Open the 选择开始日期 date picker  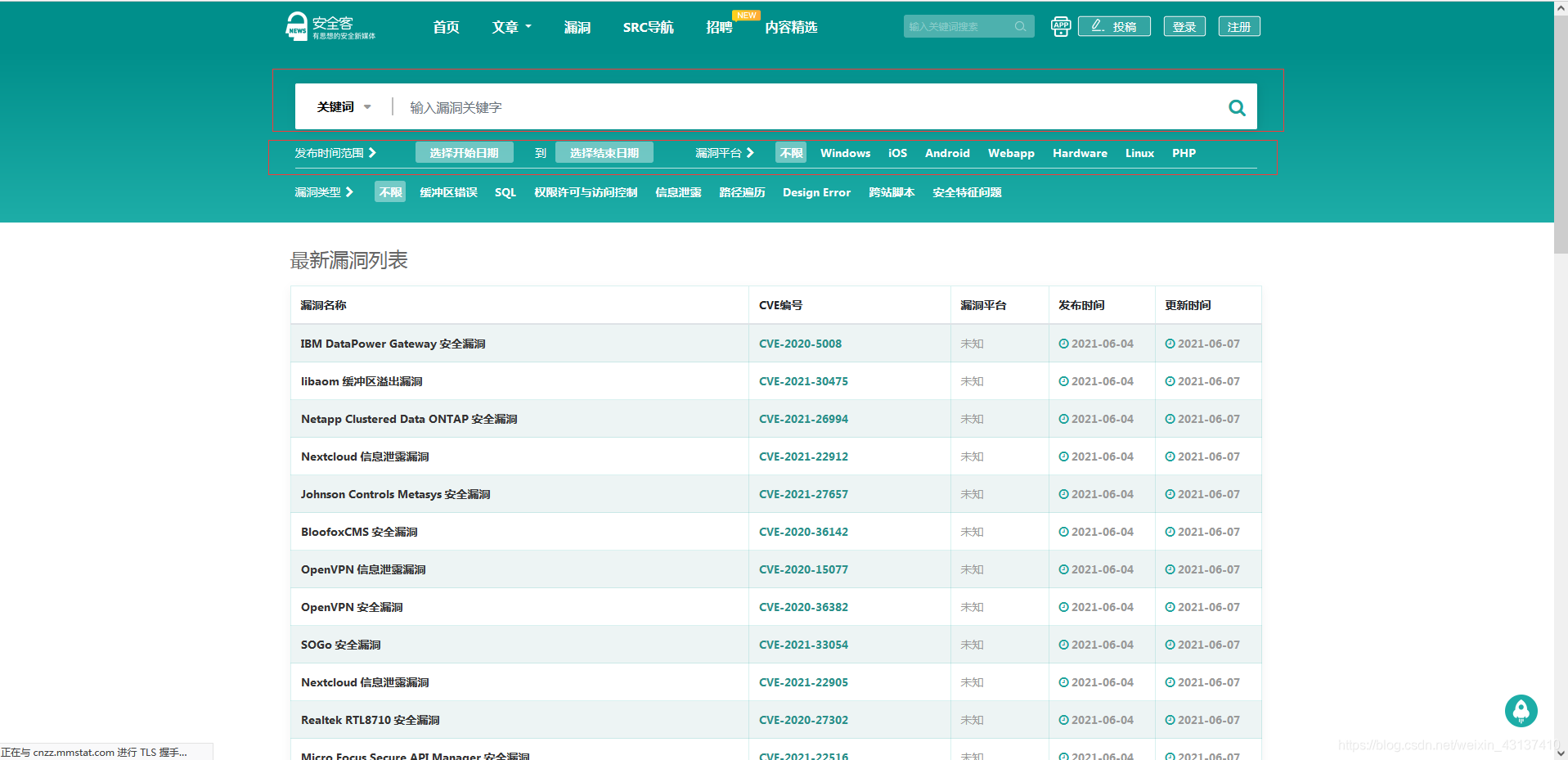[464, 153]
